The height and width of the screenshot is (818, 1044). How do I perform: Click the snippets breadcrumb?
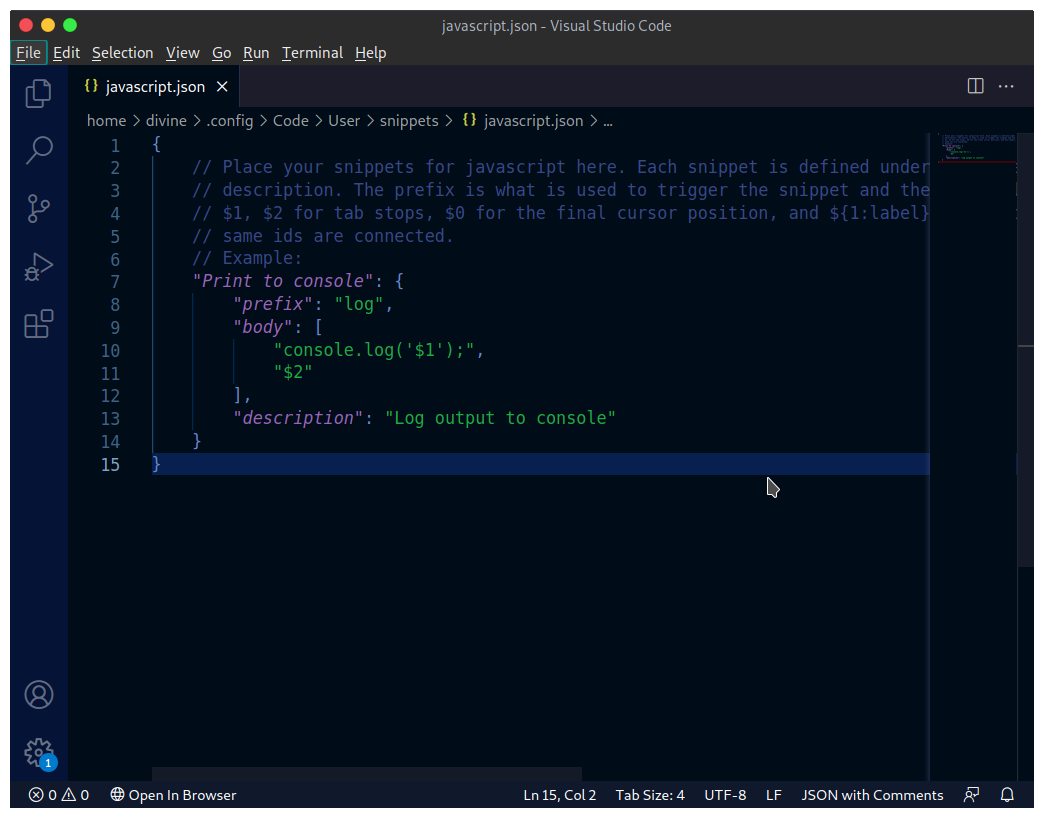click(x=409, y=120)
